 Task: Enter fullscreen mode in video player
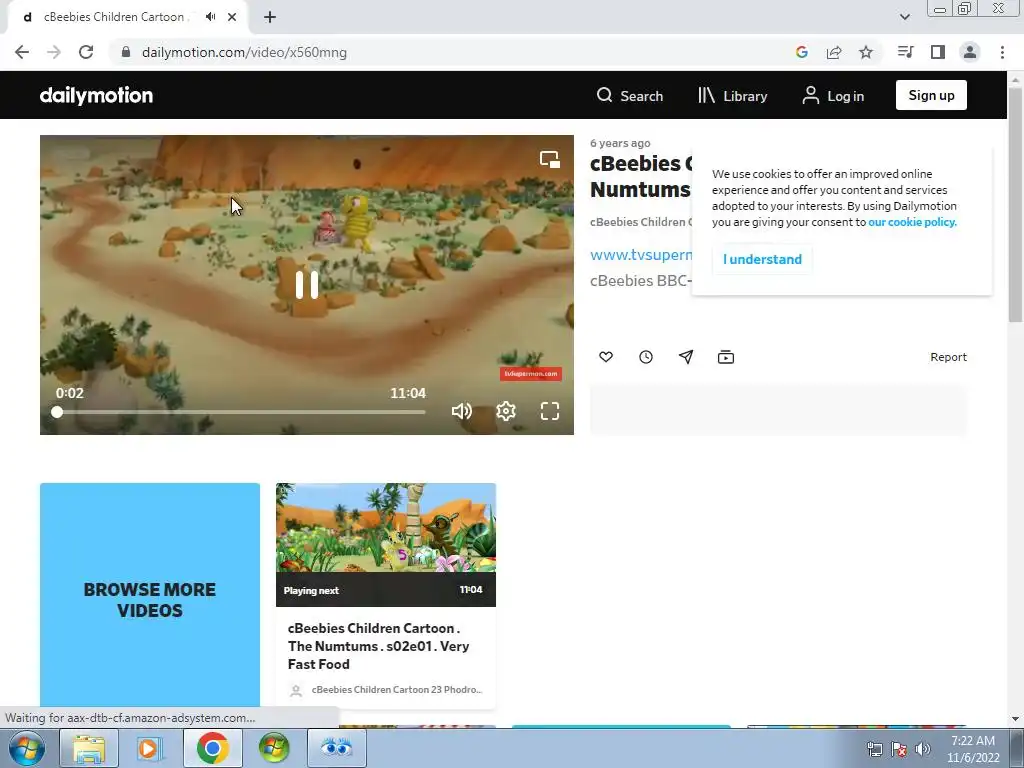[550, 411]
